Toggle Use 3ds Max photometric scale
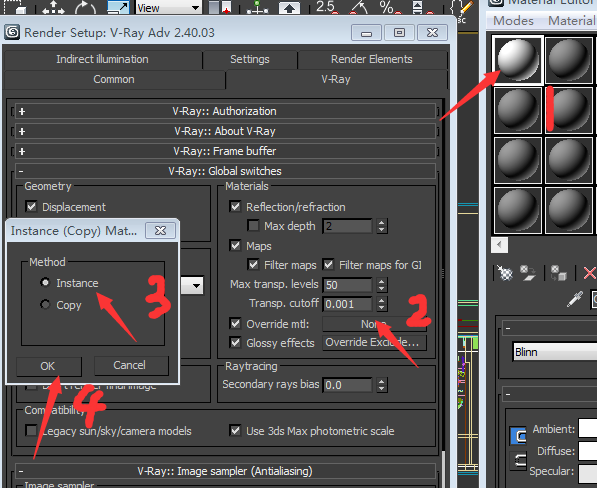 point(235,431)
